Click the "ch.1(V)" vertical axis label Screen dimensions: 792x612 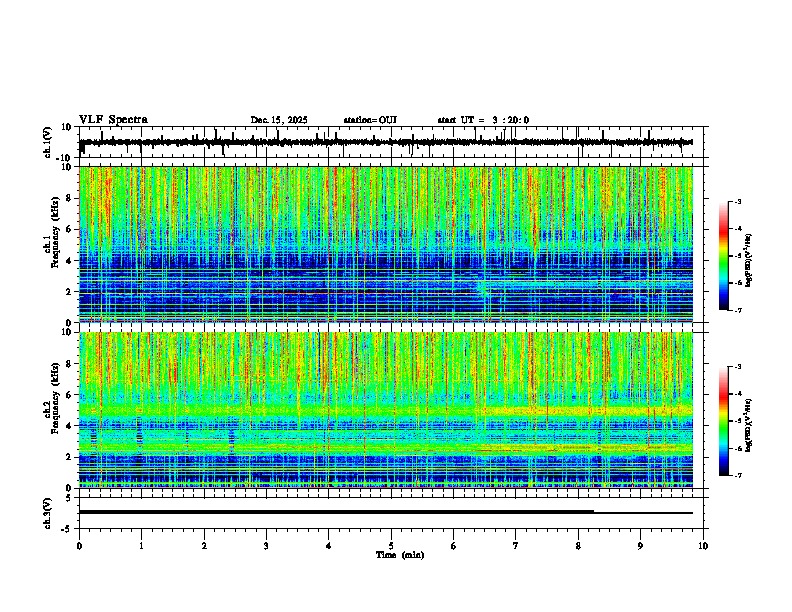[47, 142]
